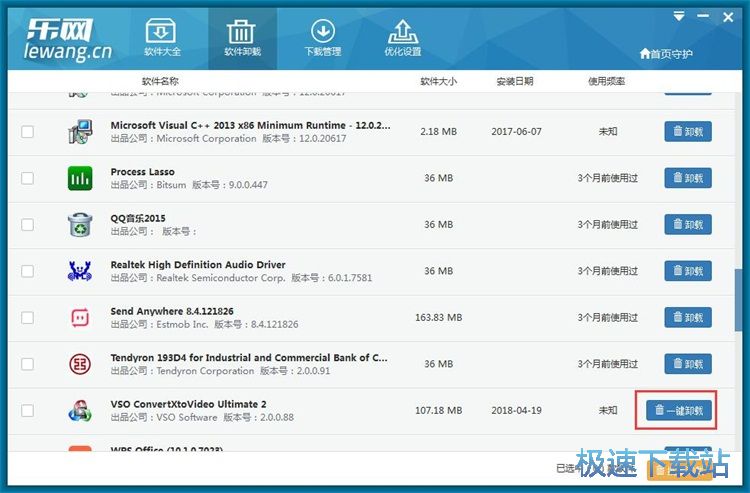This screenshot has height=493, width=750.
Task: Click the Realtek Audio Driver icon
Action: point(79,271)
